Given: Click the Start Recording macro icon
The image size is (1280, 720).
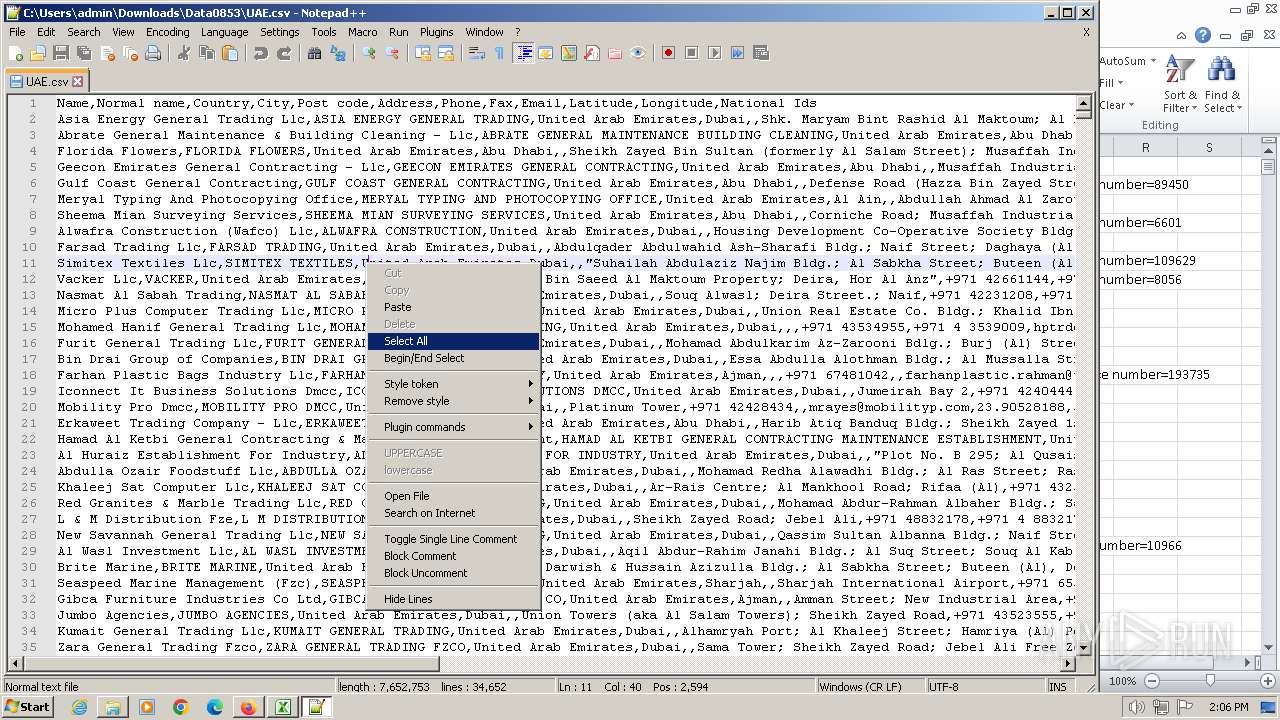Looking at the screenshot, I should 668,53.
